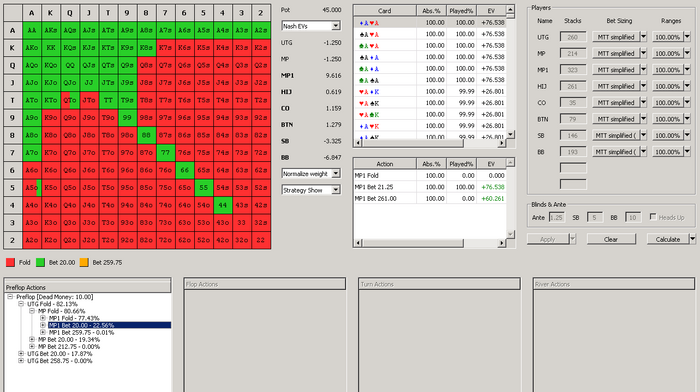The image size is (700, 392).
Task: Click the Calculate button
Action: [x=667, y=239]
